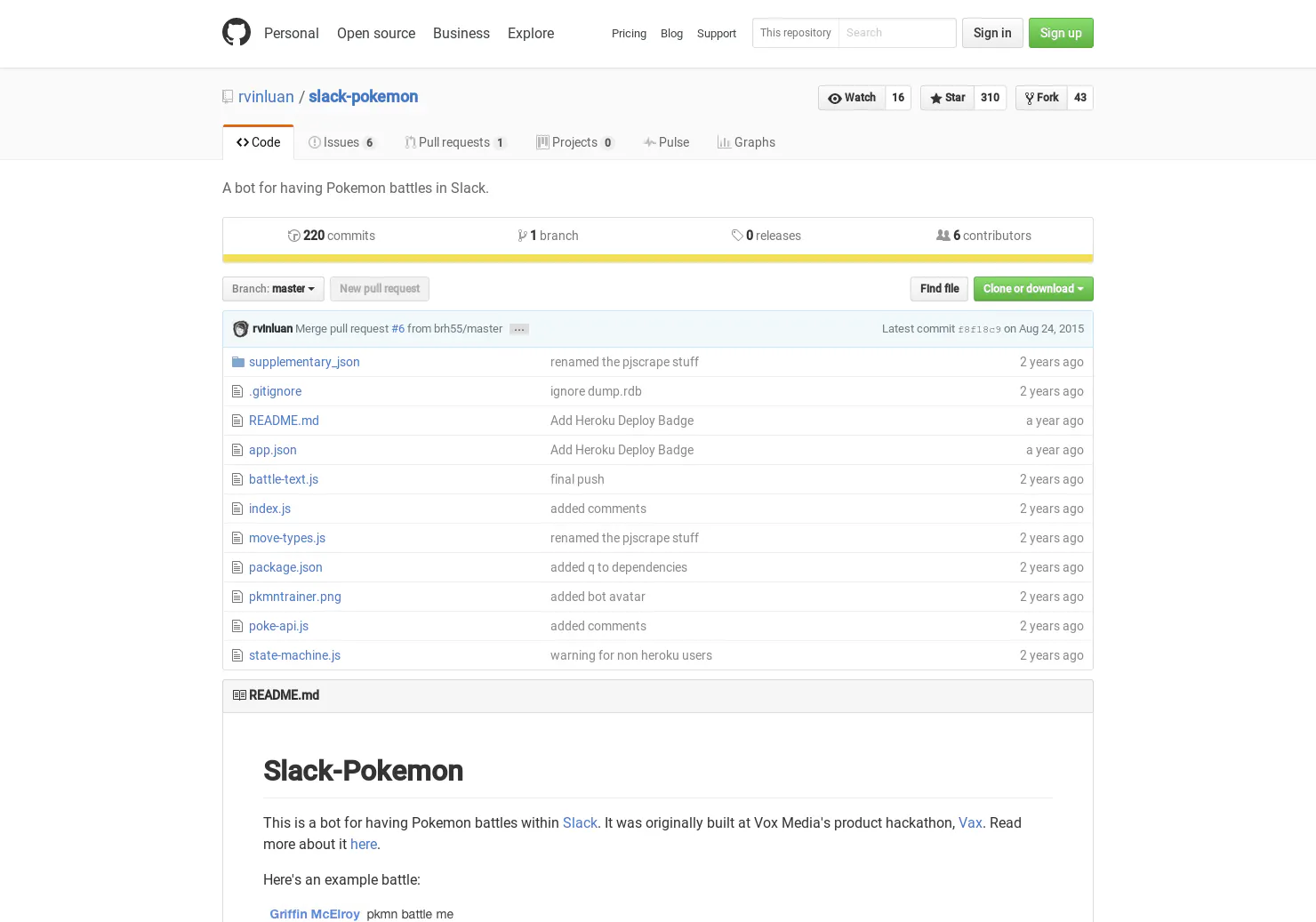Open the latest commit hash link
The image size is (1316, 922).
pyautogui.click(x=979, y=330)
